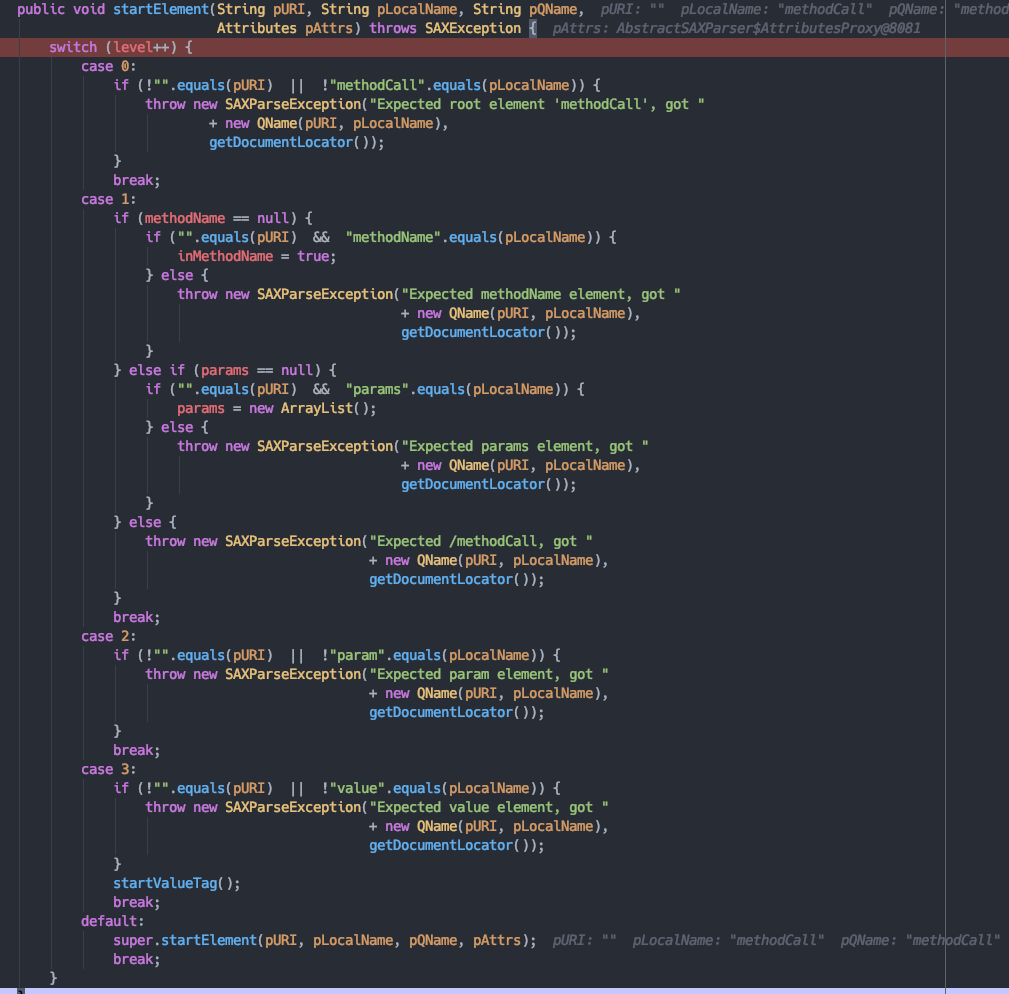Click the startValueTag() call
1009x994 pixels.
click(x=176, y=883)
